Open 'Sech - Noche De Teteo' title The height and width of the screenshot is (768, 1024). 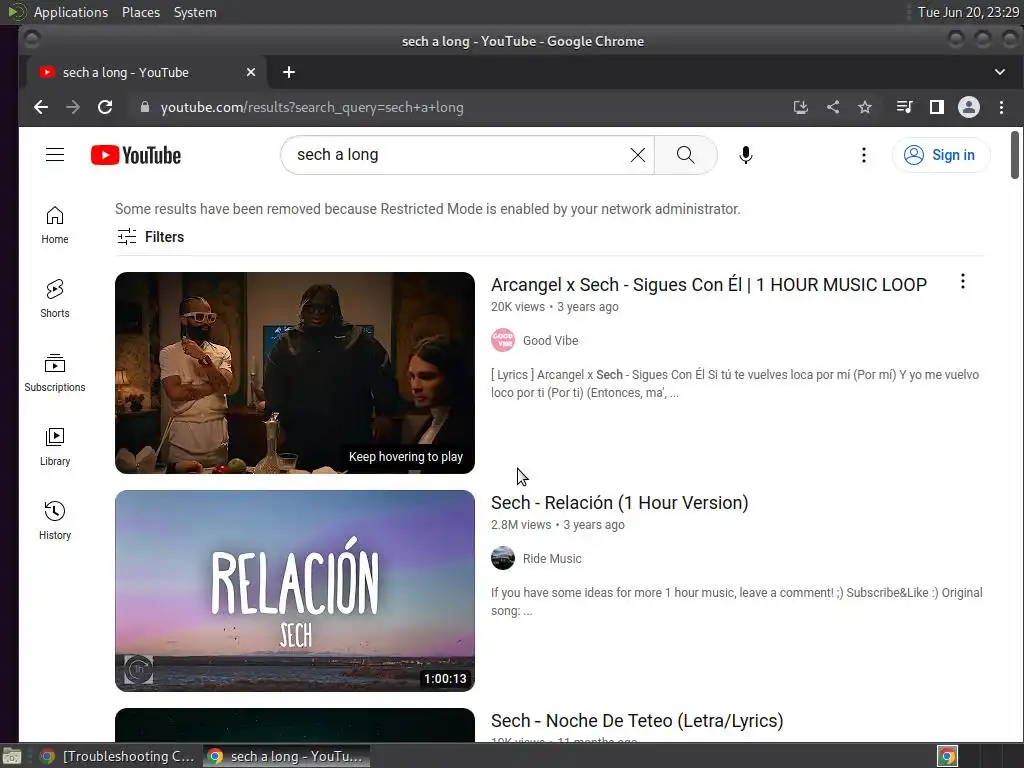tap(637, 720)
